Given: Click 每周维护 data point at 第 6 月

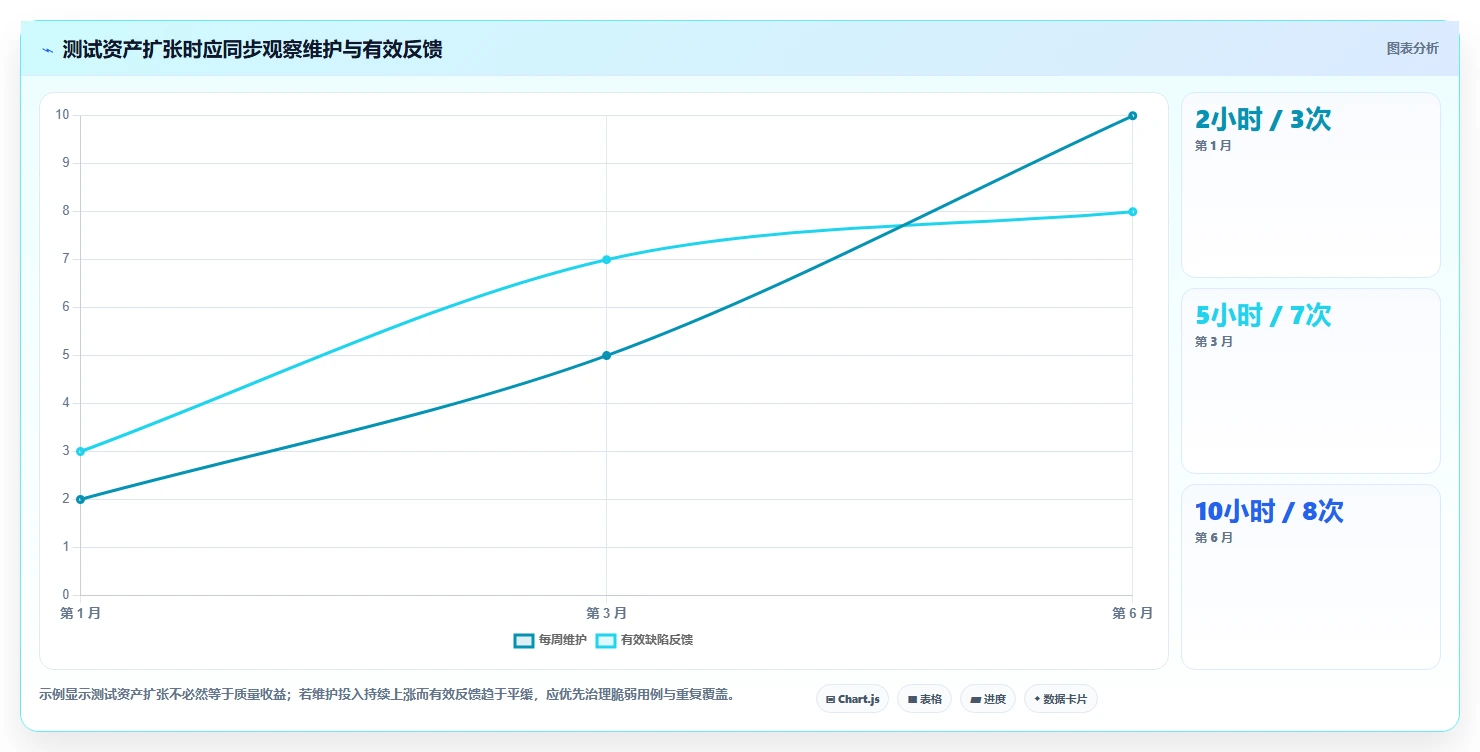Looking at the screenshot, I should [x=1132, y=115].
